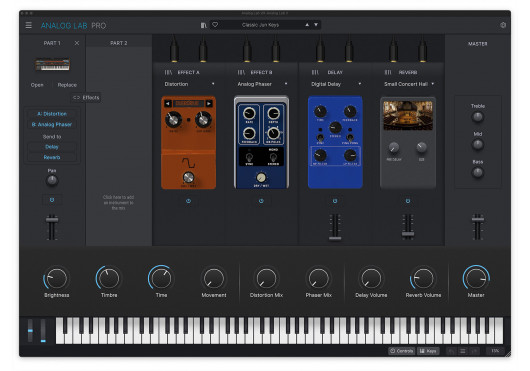
Task: Toggle Effect A Distortion power button
Action: (x=188, y=201)
